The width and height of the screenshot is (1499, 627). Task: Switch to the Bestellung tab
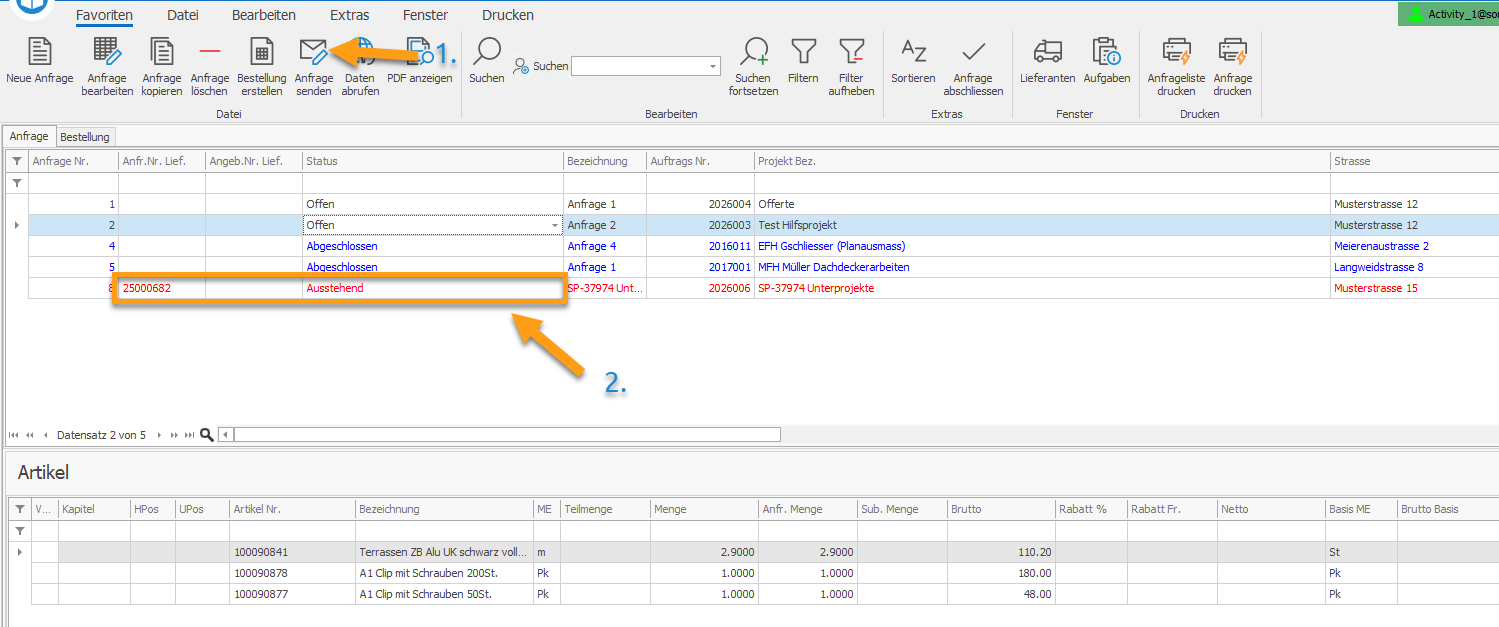tap(85, 136)
